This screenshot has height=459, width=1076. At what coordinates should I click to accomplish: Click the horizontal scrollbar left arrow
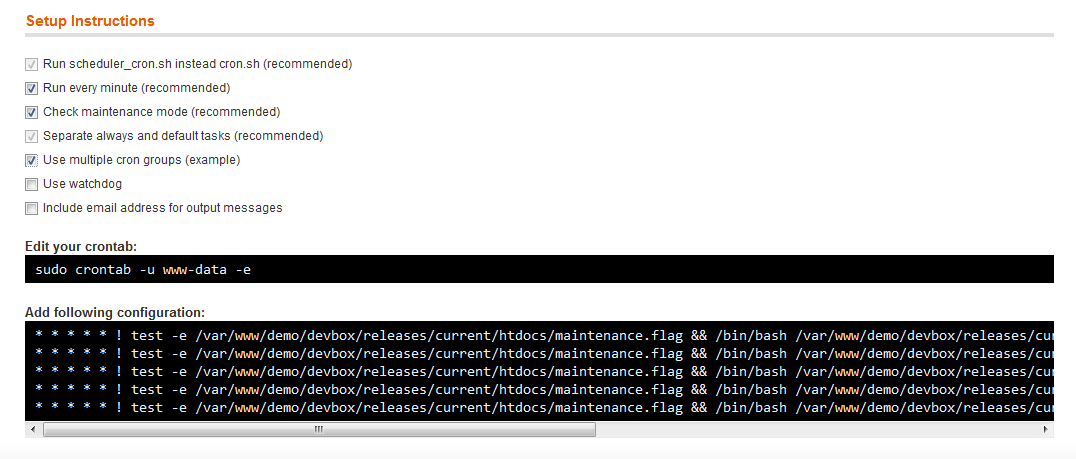[34, 429]
